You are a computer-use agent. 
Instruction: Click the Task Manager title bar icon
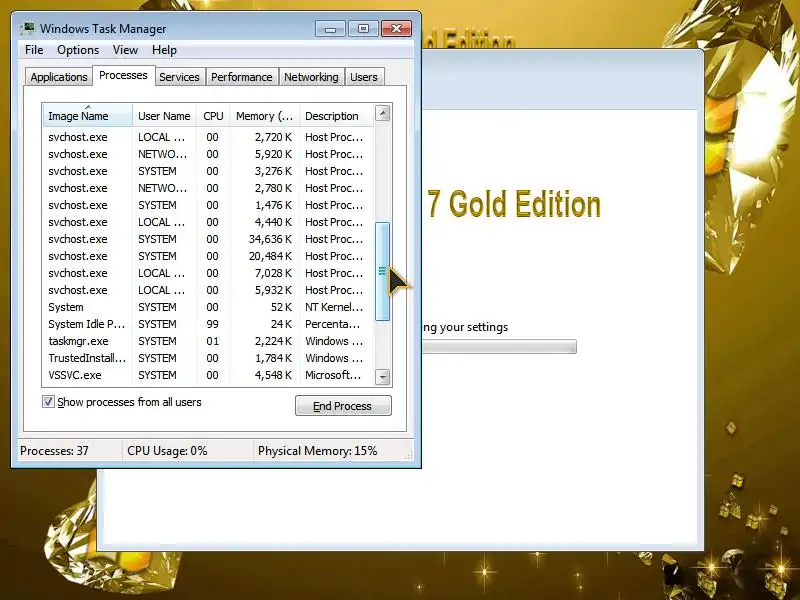click(28, 29)
